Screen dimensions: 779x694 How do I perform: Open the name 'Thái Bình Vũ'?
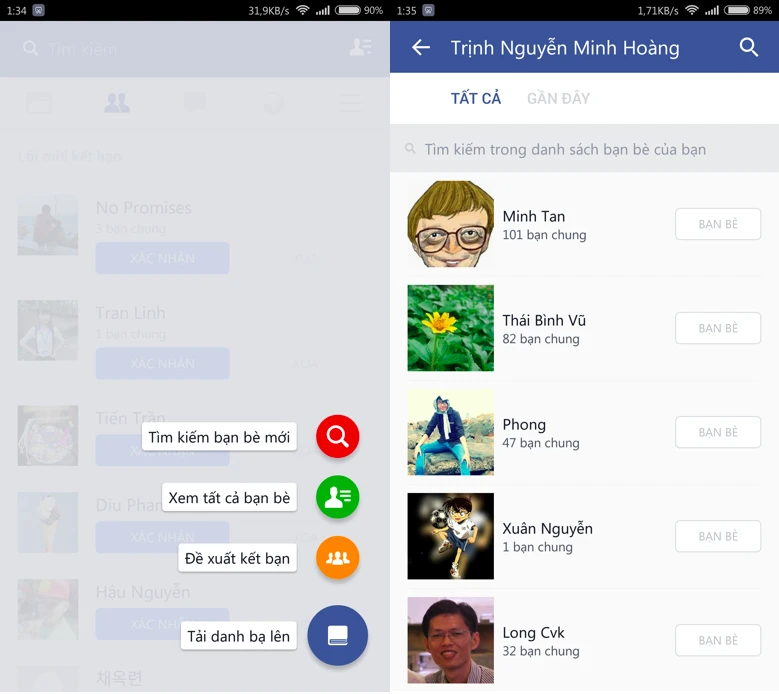[x=544, y=320]
